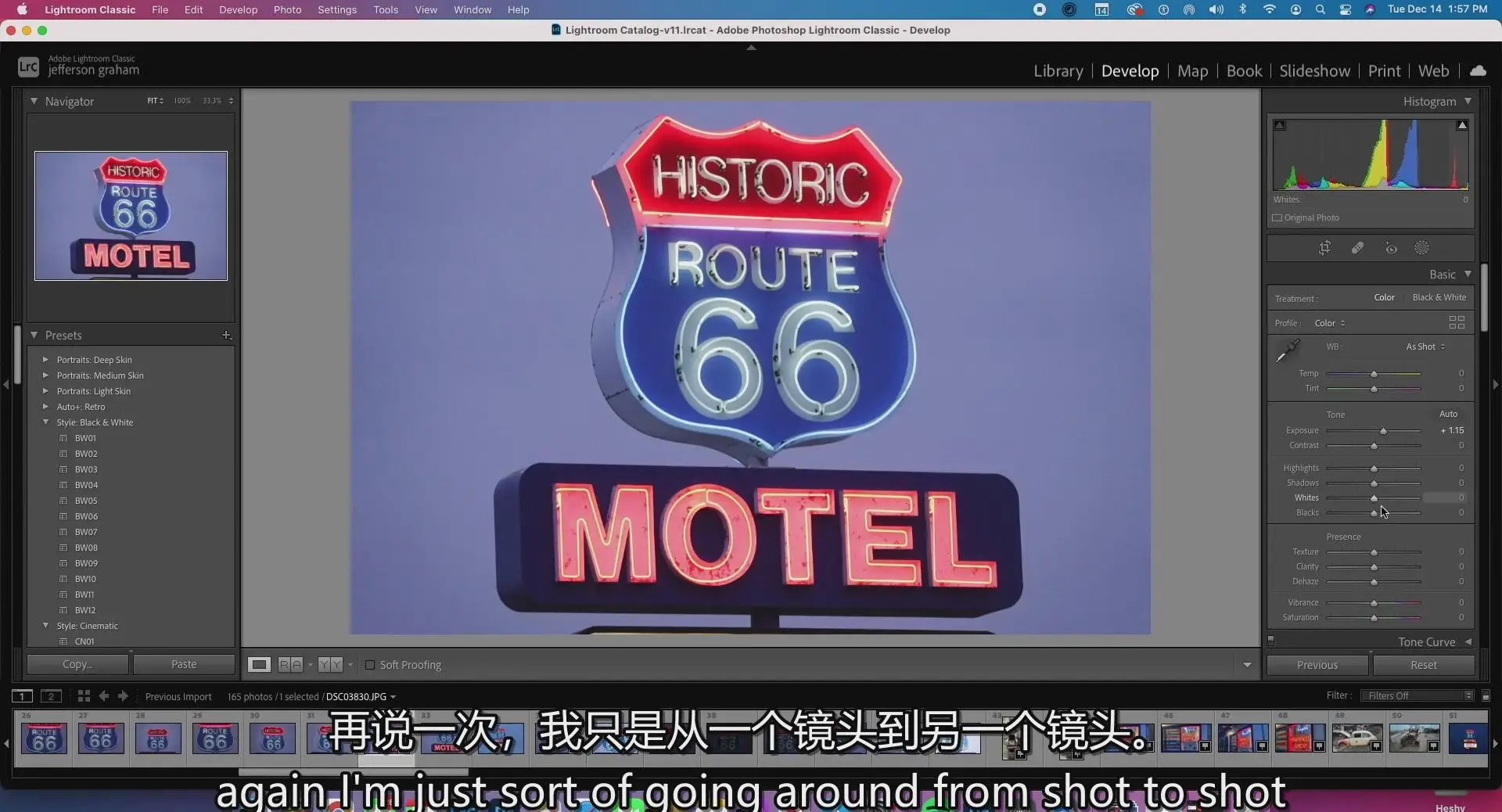Go back to previous photo arrow
1502x812 pixels.
[103, 695]
